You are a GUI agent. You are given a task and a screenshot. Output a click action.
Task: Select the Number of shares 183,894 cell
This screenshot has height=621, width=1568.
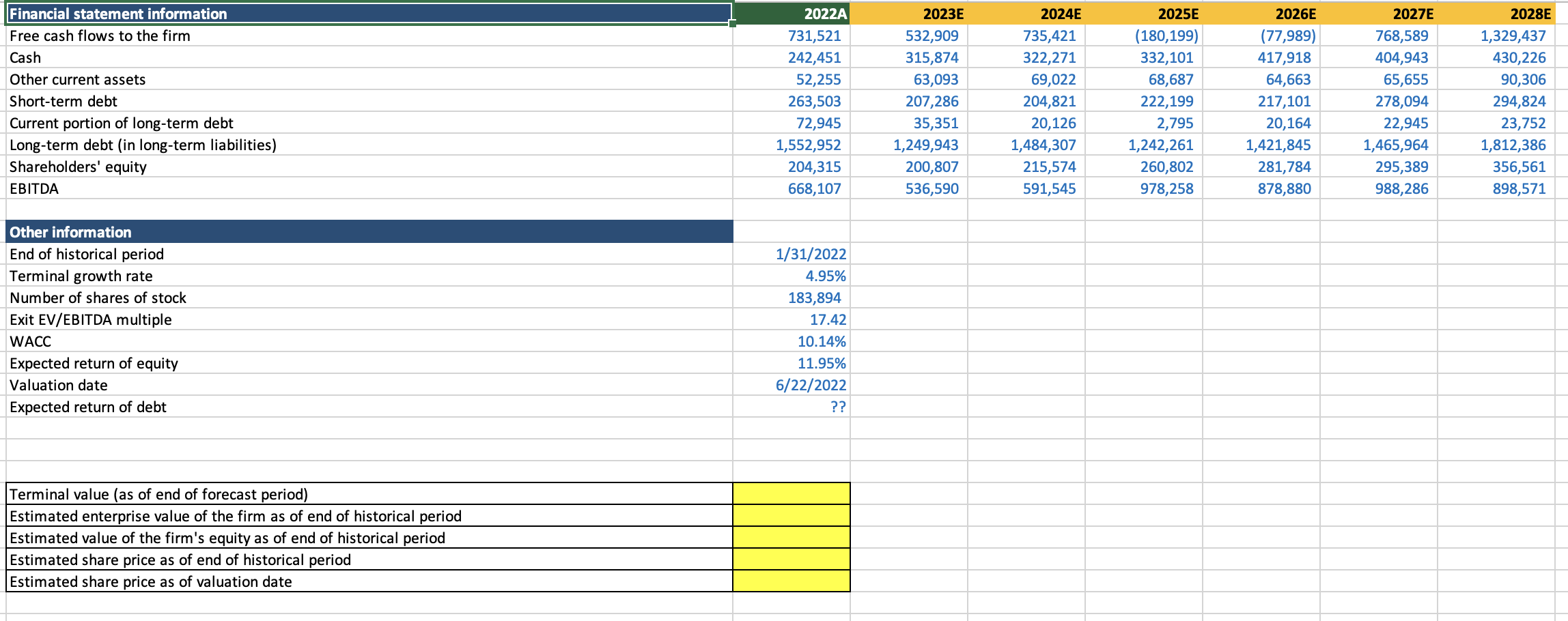point(816,298)
